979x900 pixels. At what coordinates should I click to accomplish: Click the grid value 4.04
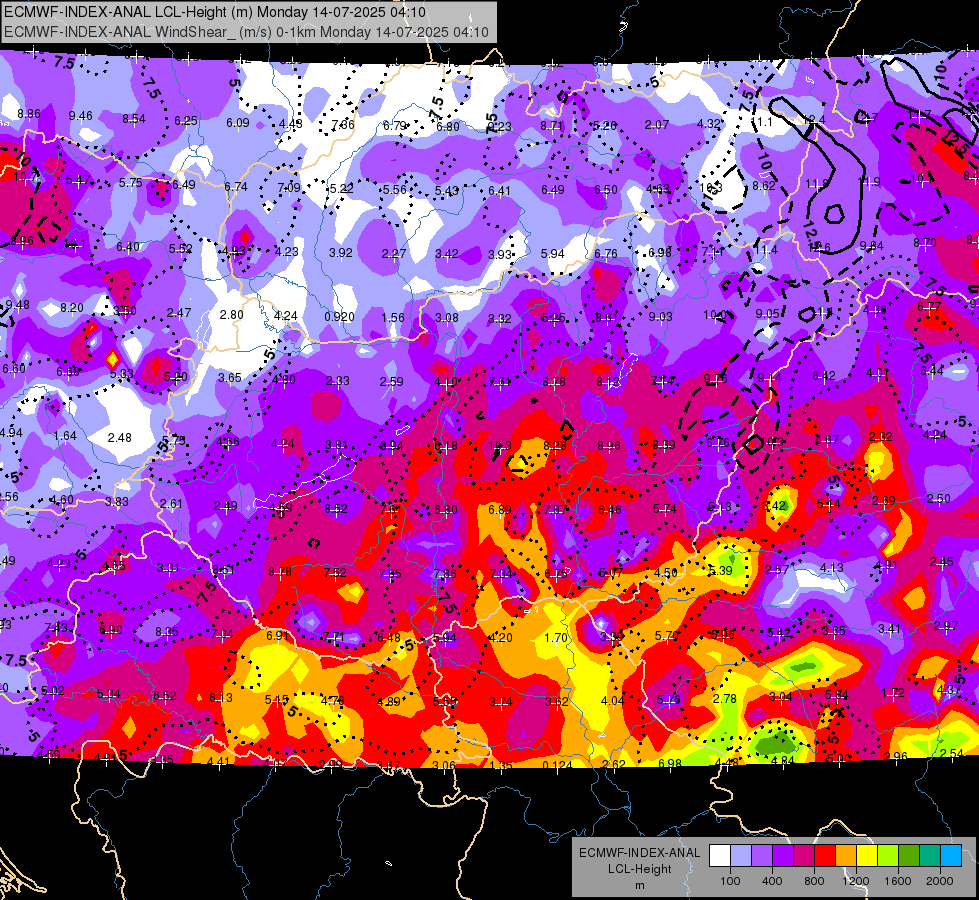click(612, 701)
